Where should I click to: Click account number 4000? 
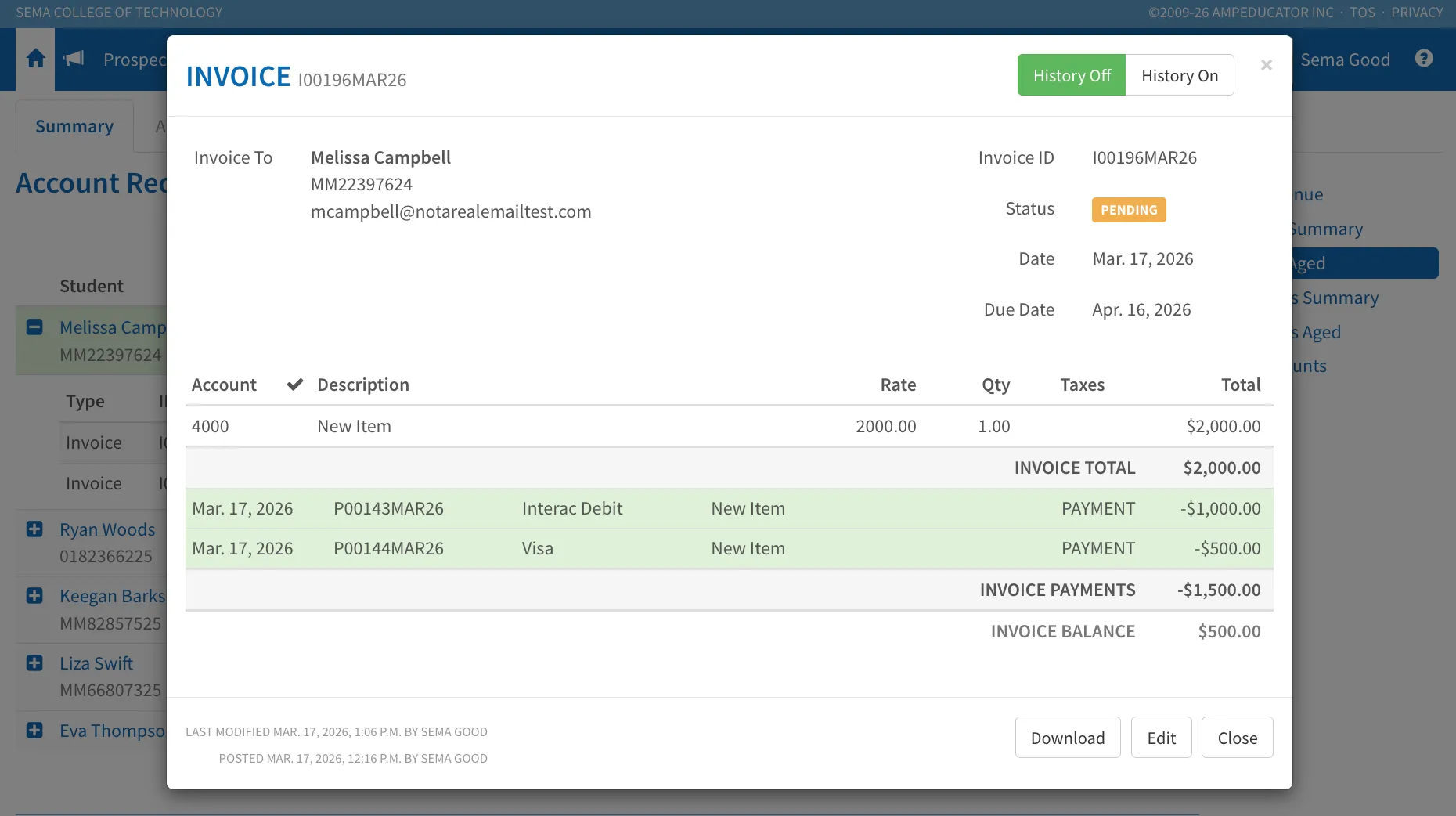point(211,426)
